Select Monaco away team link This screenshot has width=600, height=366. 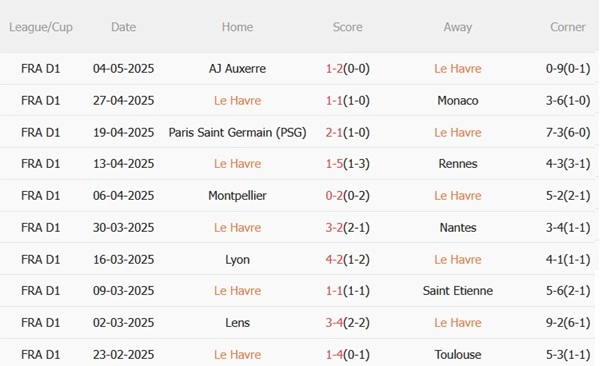coord(458,100)
